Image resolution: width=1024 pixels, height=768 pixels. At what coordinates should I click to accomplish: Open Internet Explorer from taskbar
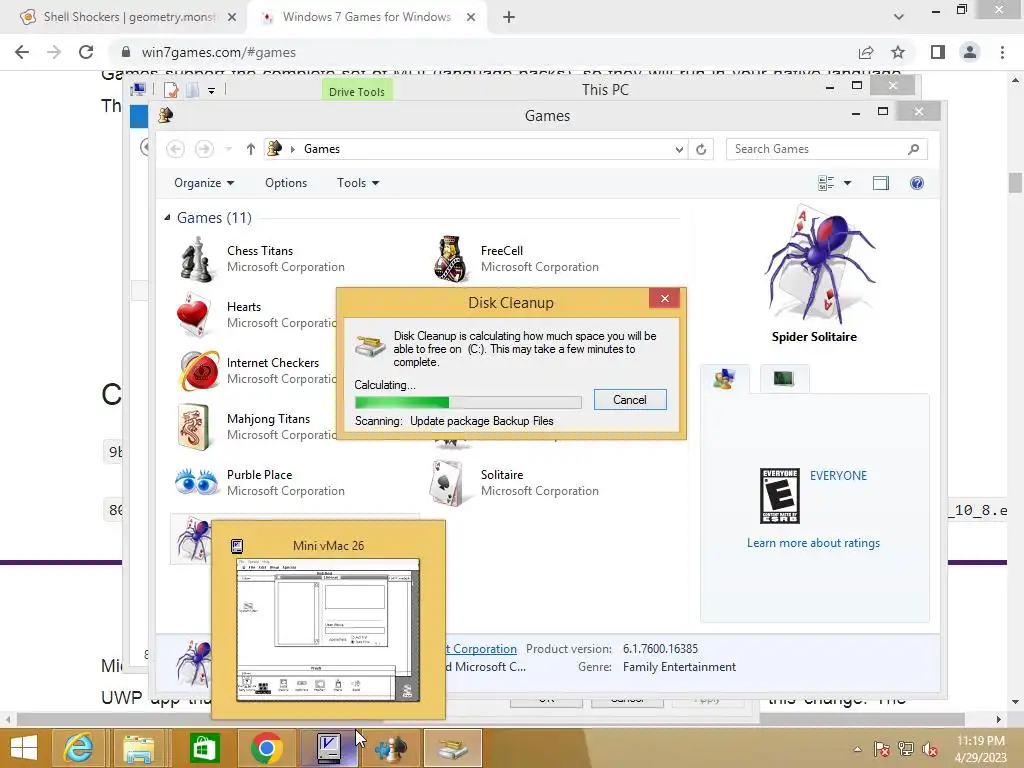78,748
